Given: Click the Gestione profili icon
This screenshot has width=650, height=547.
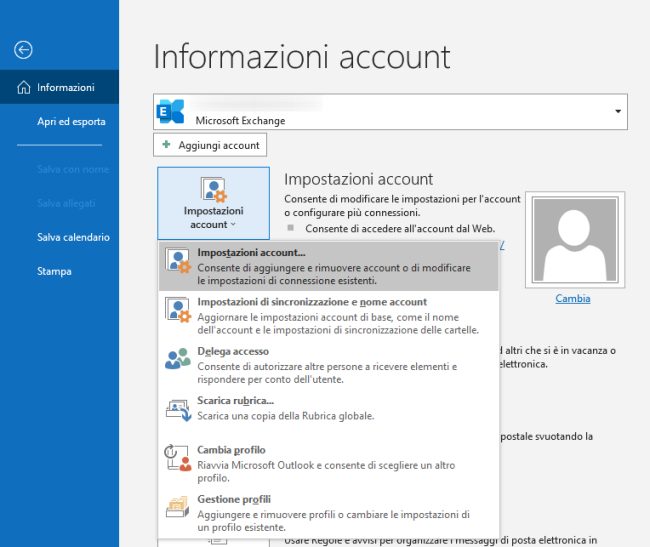Looking at the screenshot, I should [177, 507].
